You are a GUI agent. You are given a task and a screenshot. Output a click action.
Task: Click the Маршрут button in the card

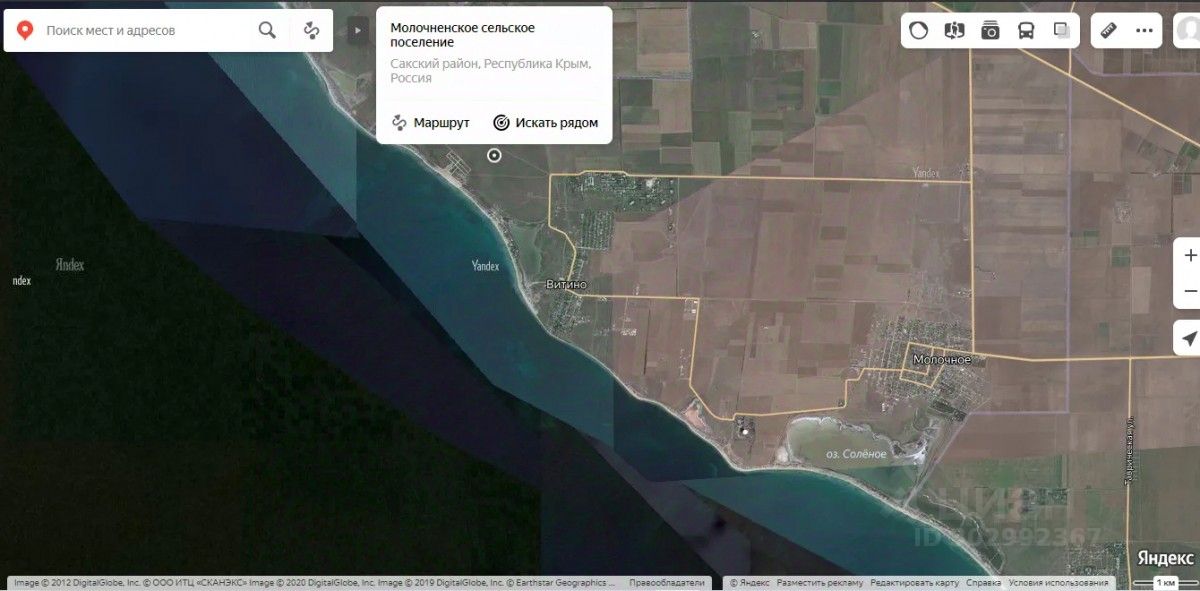pyautogui.click(x=430, y=123)
